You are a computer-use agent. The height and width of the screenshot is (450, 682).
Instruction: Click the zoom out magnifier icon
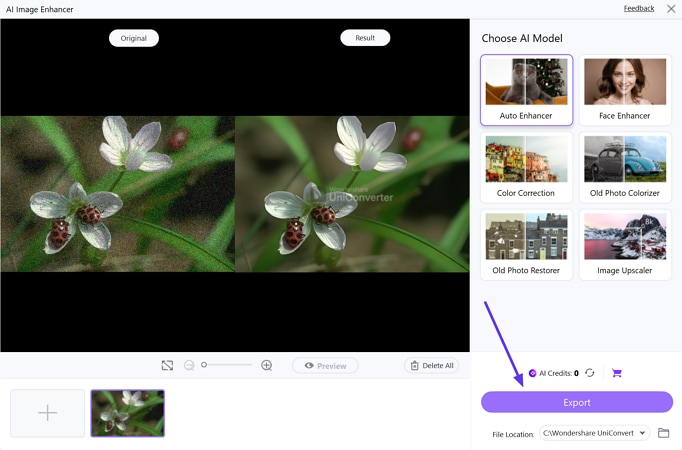click(189, 365)
